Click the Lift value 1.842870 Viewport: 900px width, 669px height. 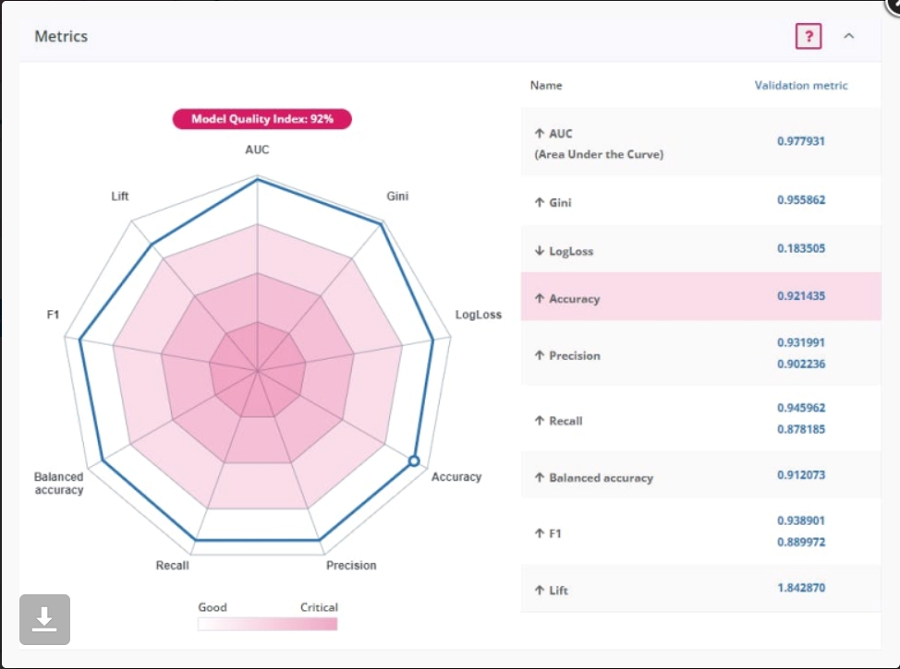pyautogui.click(x=800, y=588)
